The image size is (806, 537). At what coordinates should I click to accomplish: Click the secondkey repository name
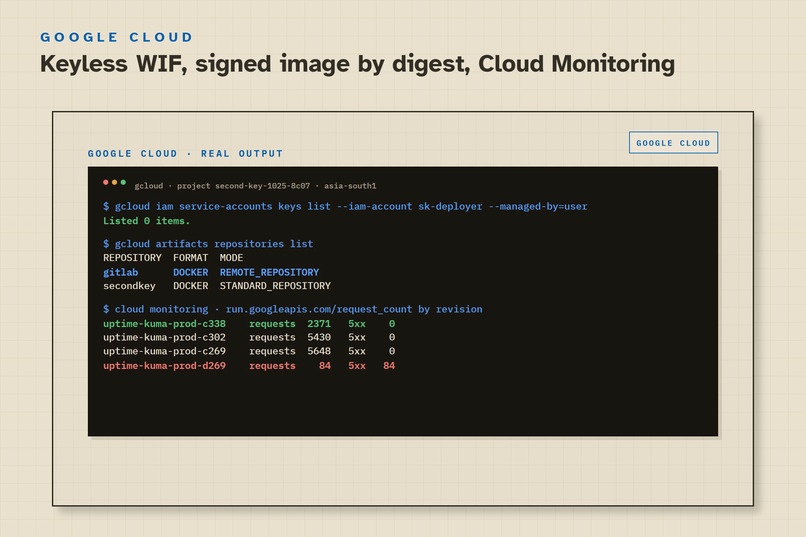coord(129,286)
